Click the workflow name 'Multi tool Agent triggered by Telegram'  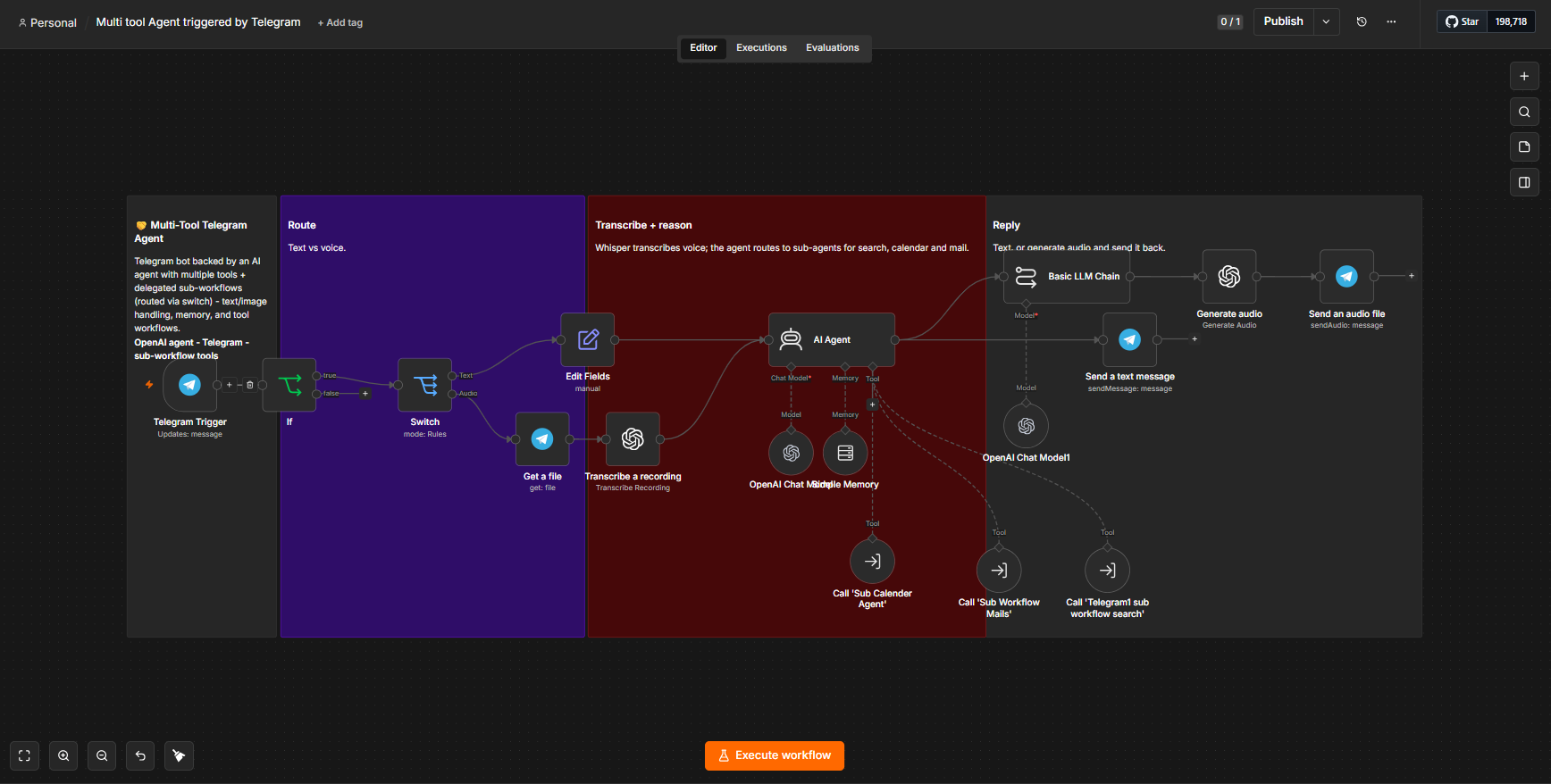tap(198, 22)
